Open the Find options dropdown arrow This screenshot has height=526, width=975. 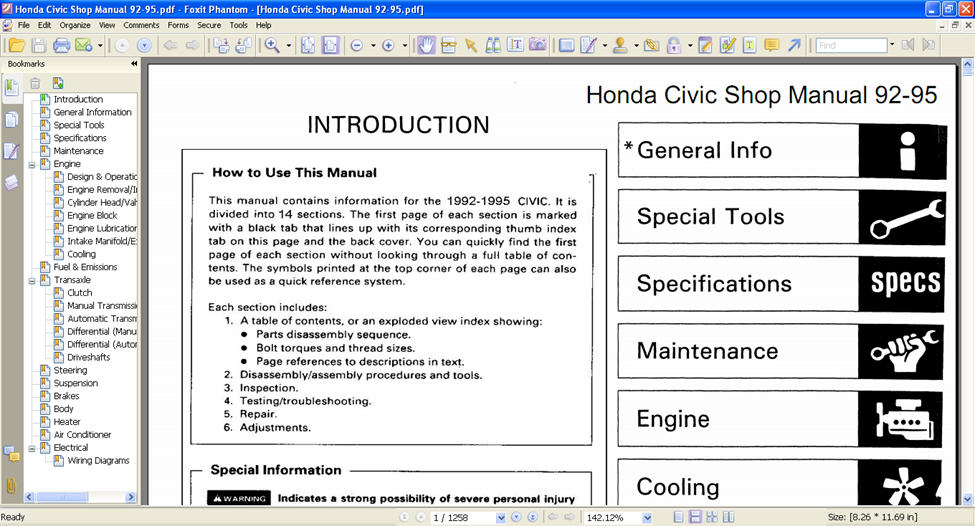(x=892, y=45)
